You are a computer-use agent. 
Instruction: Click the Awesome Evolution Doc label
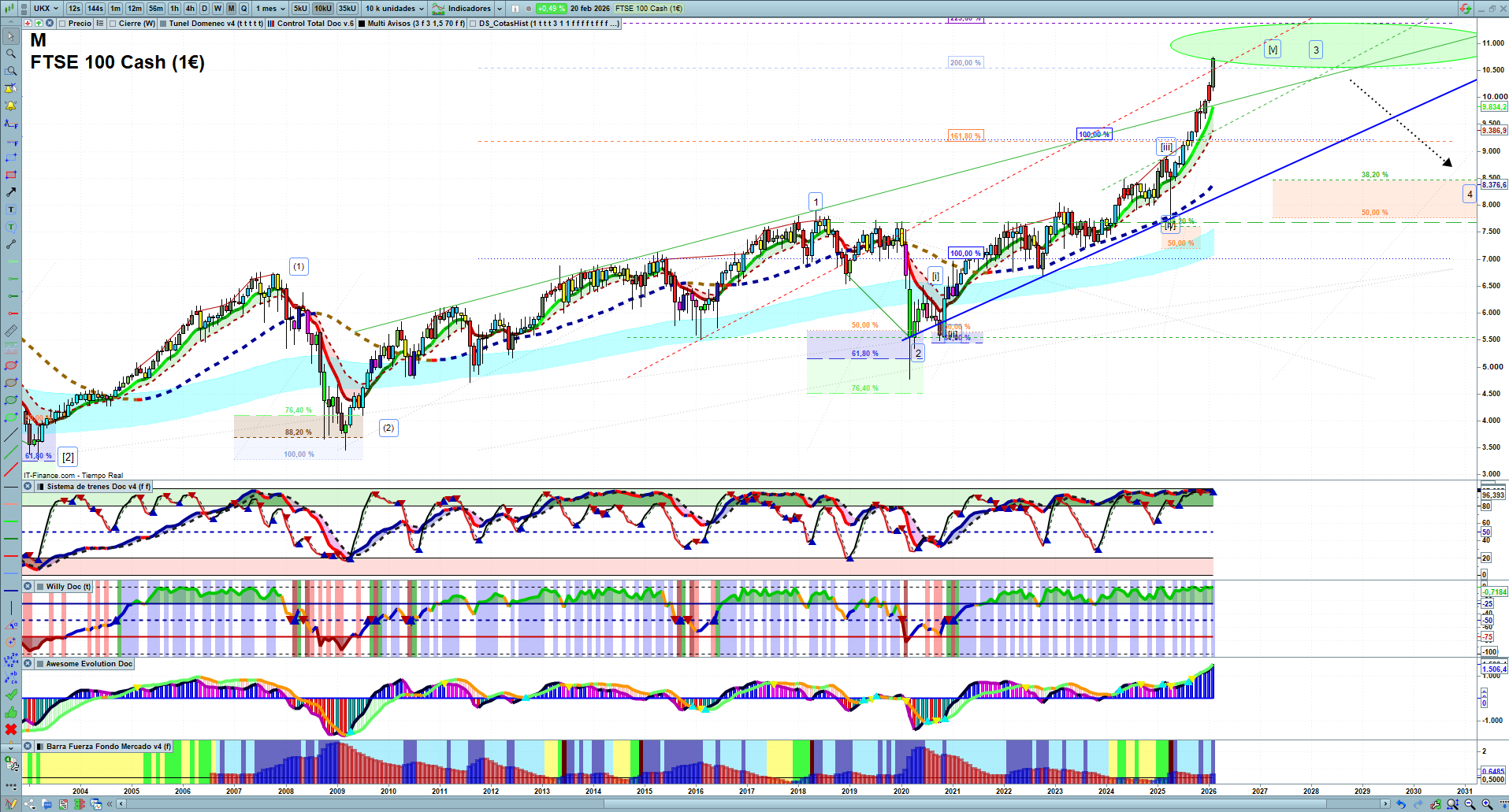tap(89, 664)
